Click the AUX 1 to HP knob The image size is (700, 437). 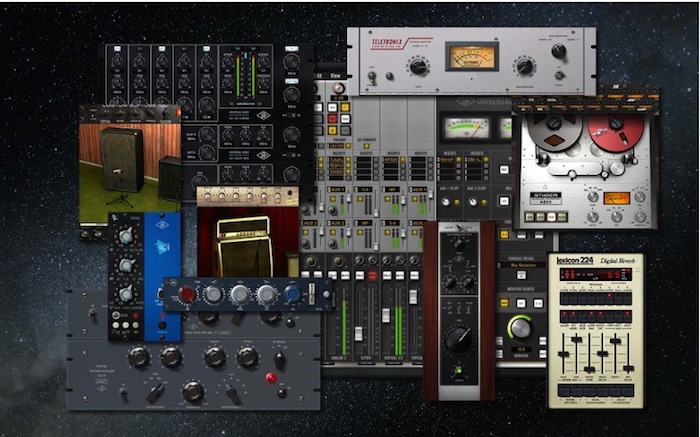pyautogui.click(x=446, y=202)
